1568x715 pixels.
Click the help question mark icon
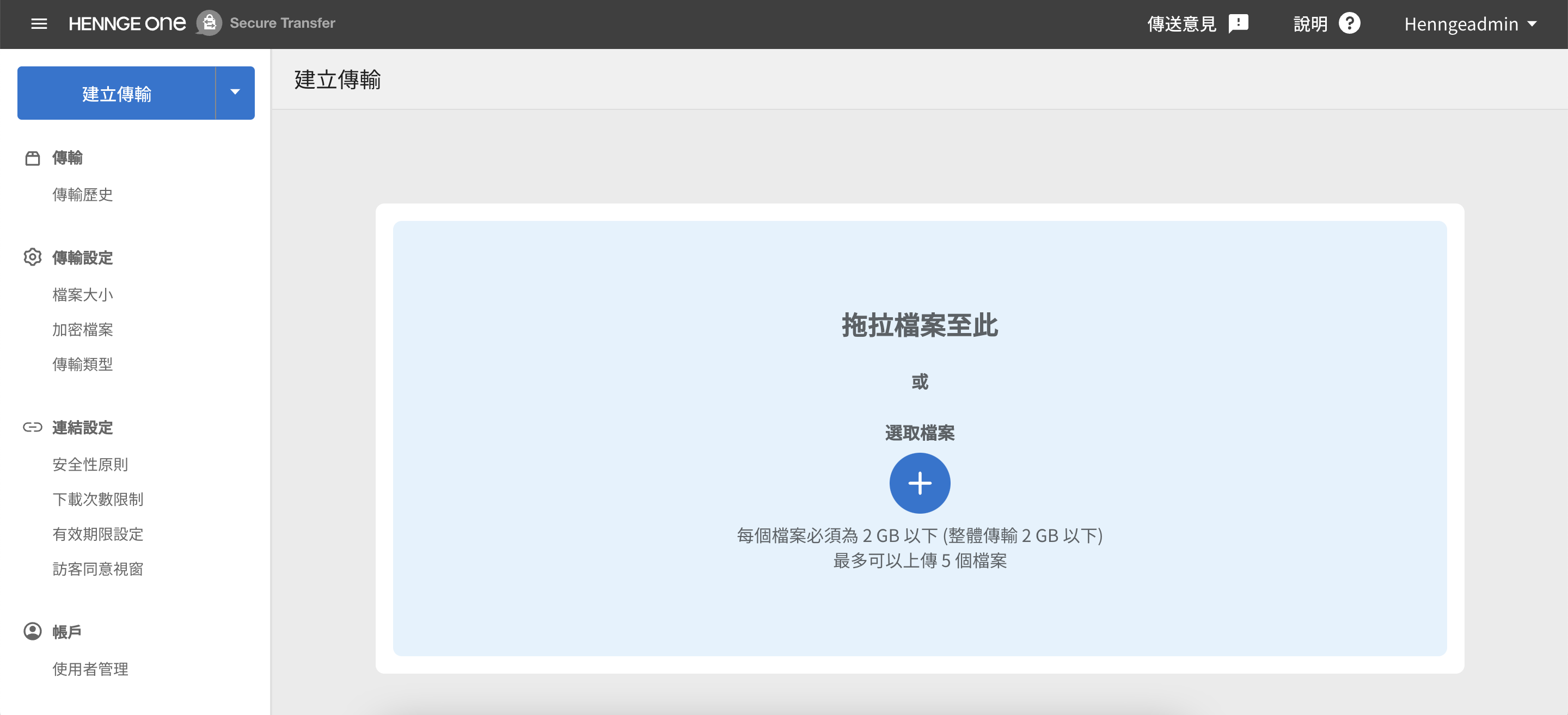[x=1349, y=24]
